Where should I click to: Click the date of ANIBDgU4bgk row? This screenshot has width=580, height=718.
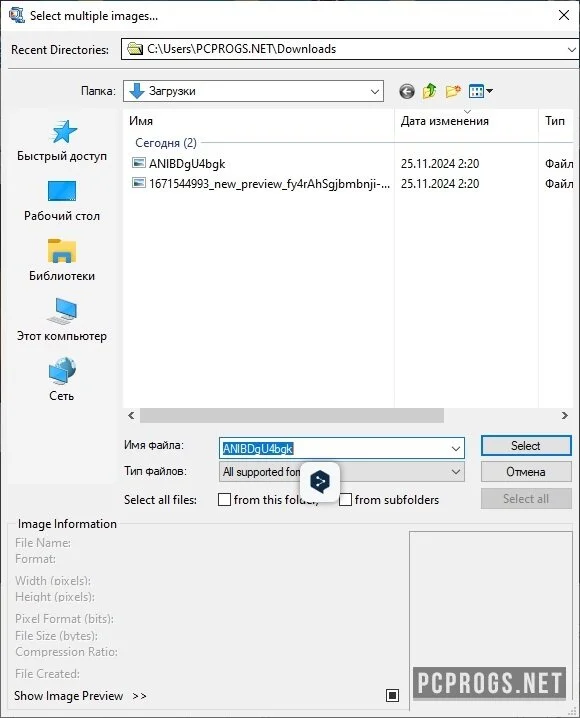tap(440, 163)
